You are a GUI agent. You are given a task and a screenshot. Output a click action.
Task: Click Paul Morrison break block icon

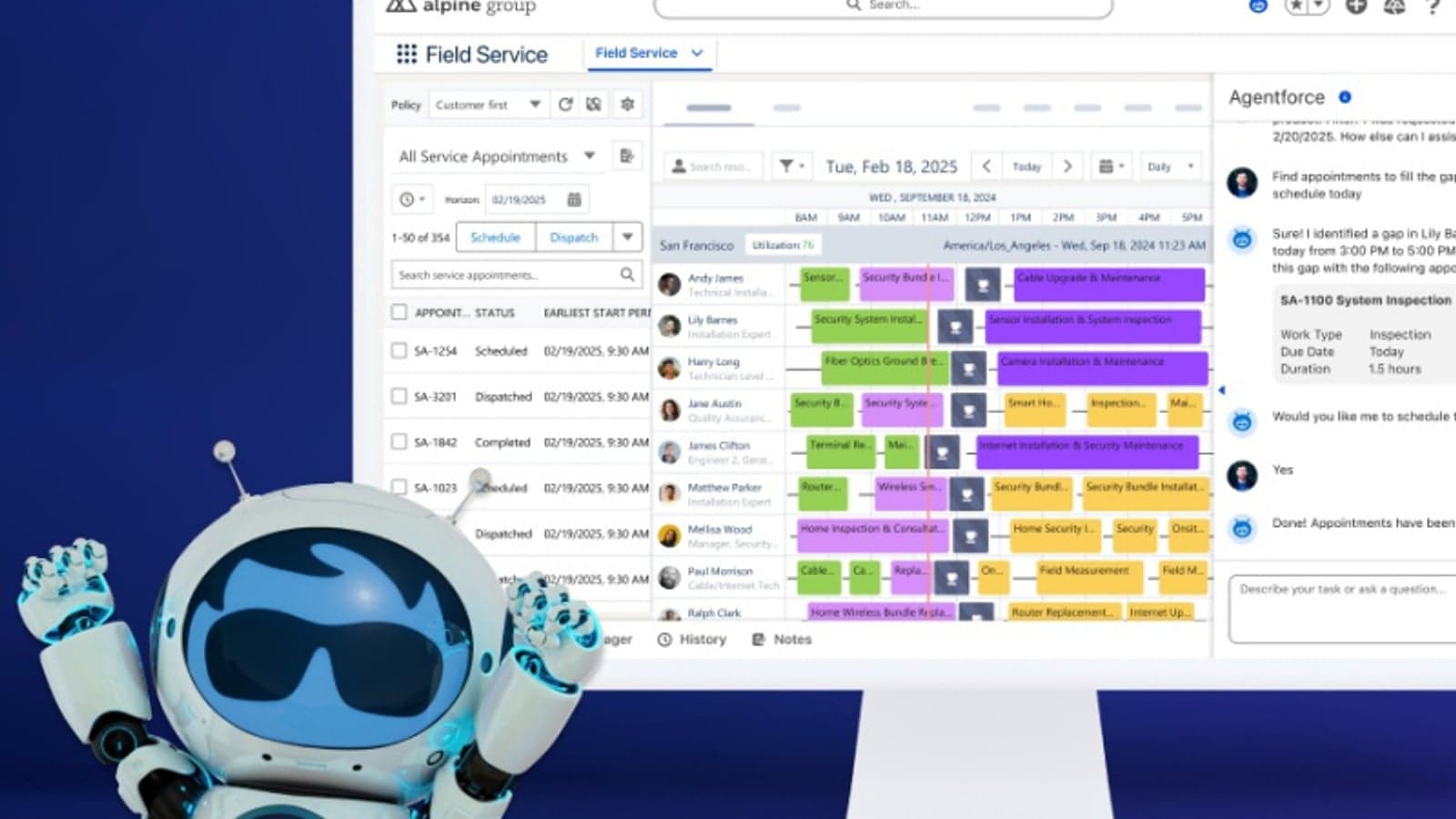coord(951,578)
